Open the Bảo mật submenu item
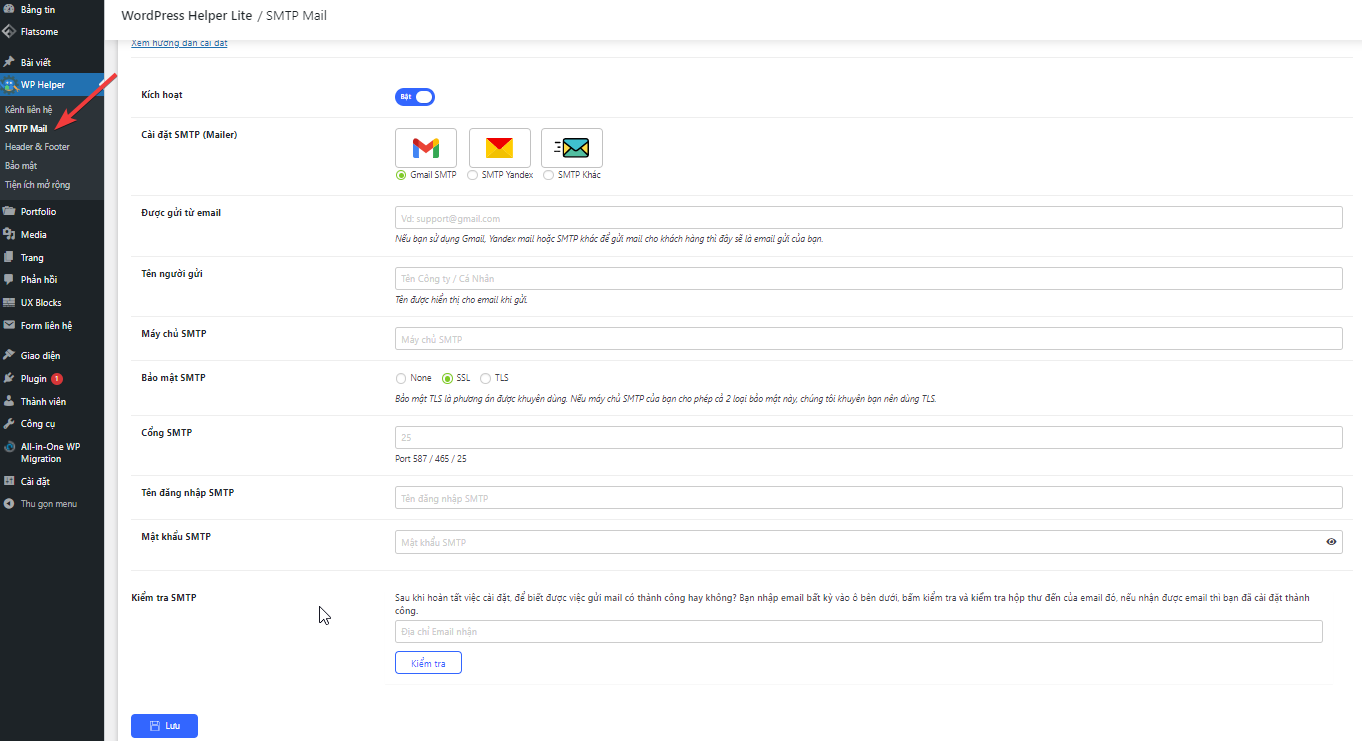This screenshot has height=741, width=1362. [21, 166]
